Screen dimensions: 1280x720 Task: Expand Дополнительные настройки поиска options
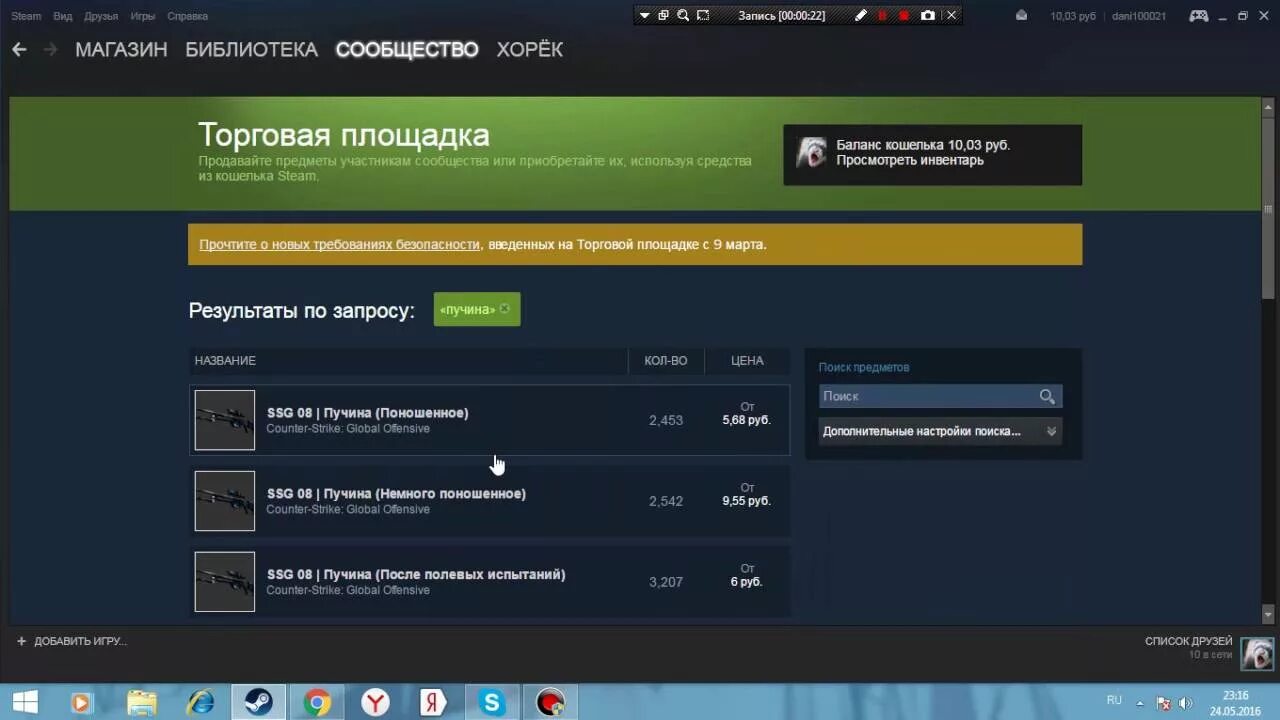click(940, 431)
